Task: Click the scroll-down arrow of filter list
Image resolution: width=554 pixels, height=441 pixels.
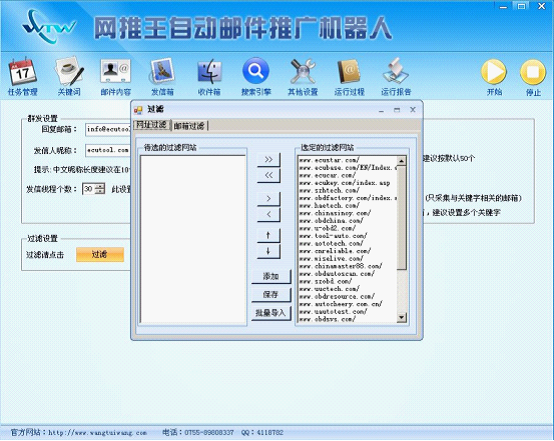Action: [401, 317]
